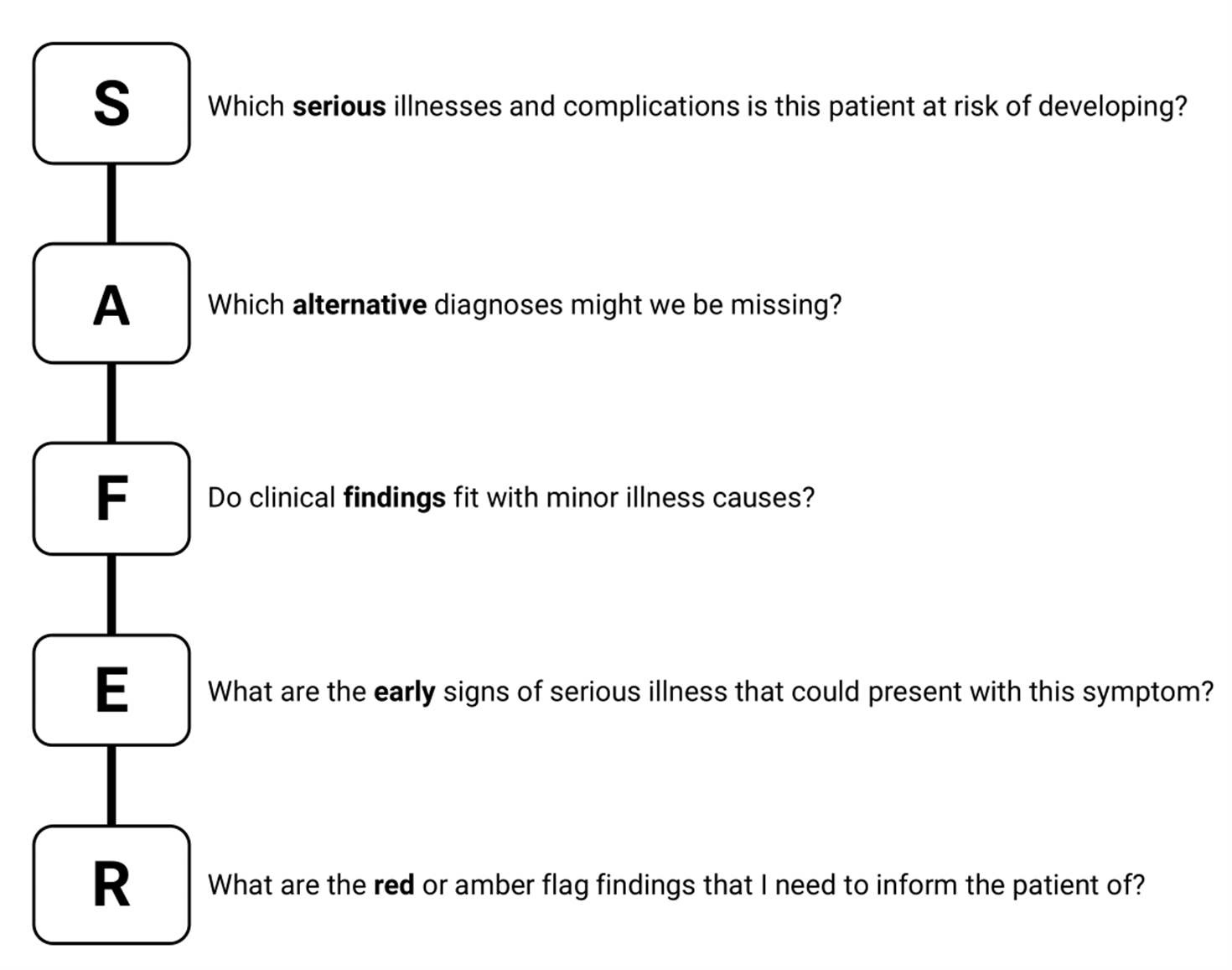This screenshot has width=1232, height=970.
Task: Click the text "diagnoses might we be missing?"
Action: 637,304
